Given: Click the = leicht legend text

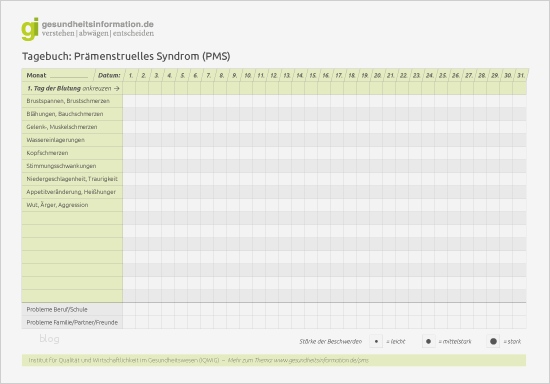Looking at the screenshot, I should [396, 341].
